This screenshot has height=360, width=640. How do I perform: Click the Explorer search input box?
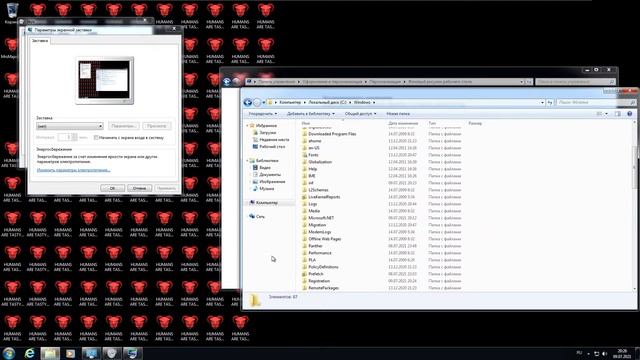tap(596, 102)
